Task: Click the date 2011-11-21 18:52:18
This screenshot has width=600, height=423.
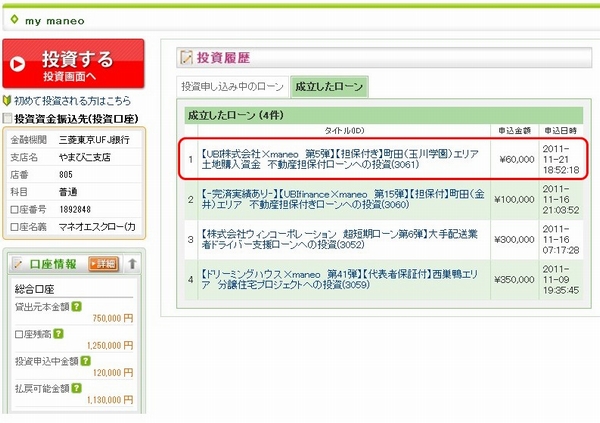Action: [561, 159]
